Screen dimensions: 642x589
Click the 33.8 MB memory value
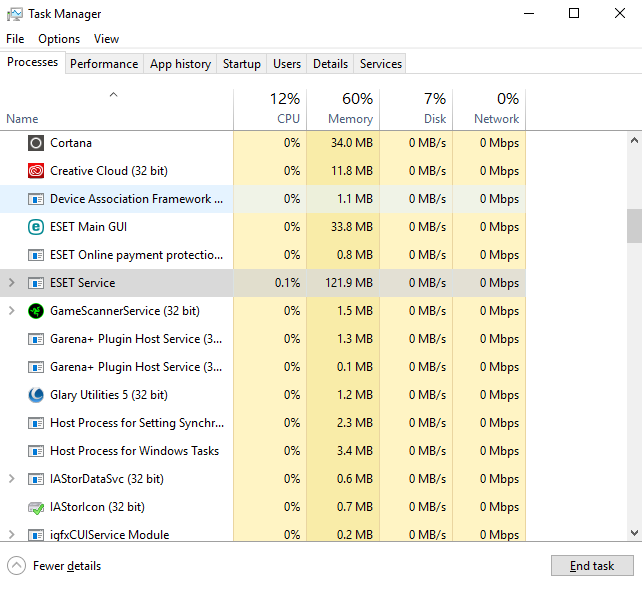coord(352,227)
